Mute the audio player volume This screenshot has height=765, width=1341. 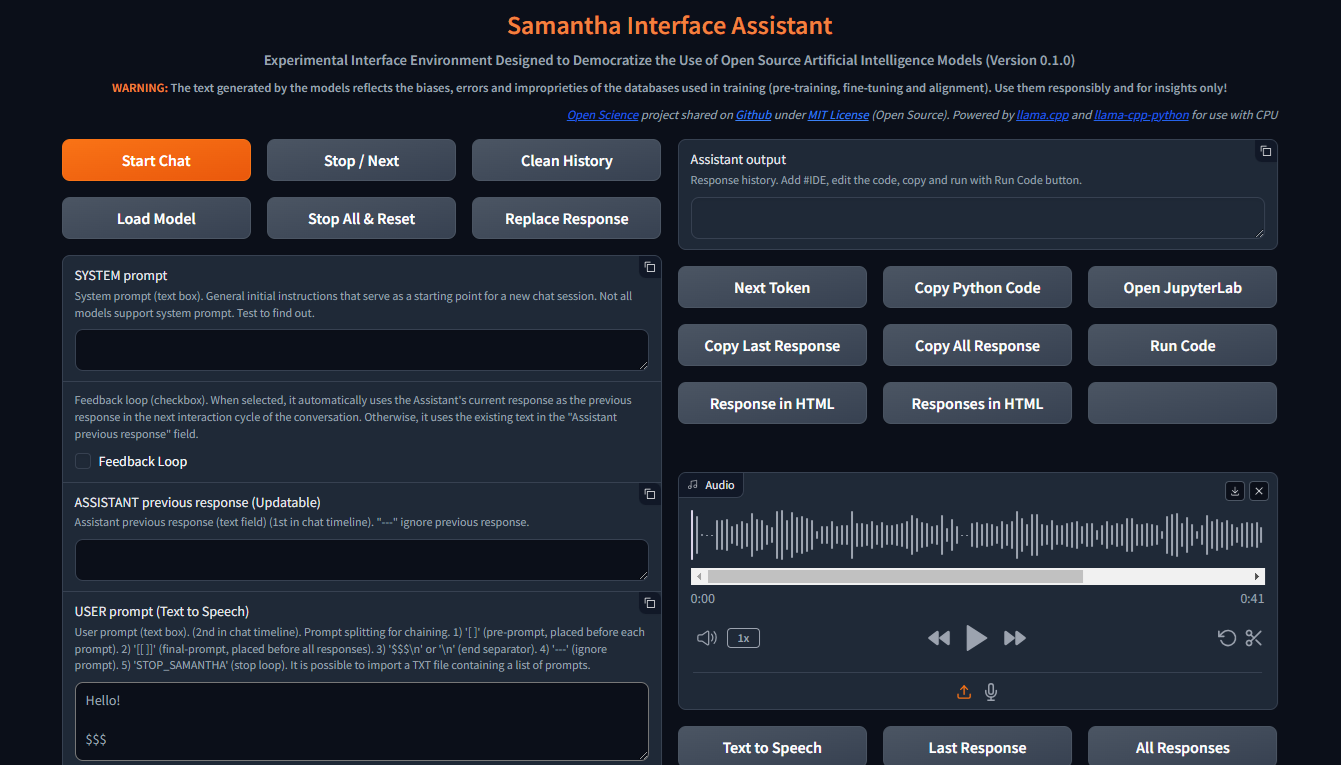(706, 638)
